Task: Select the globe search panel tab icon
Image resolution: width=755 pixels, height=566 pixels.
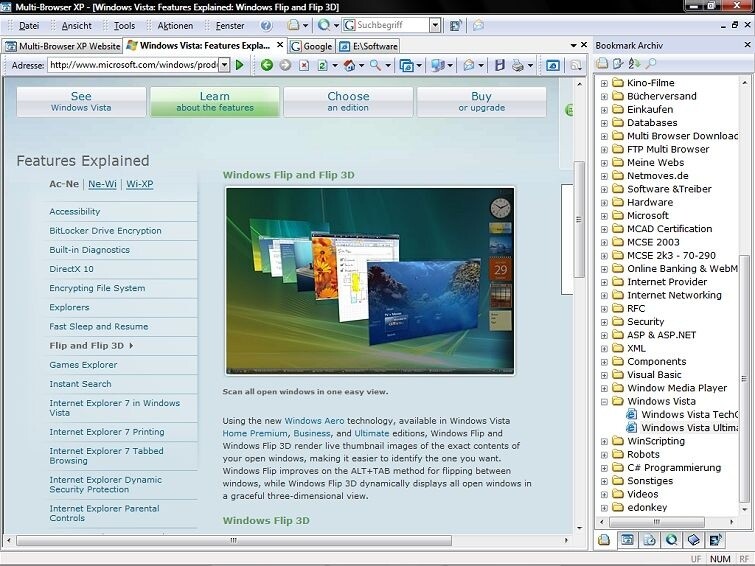Action: [x=671, y=540]
